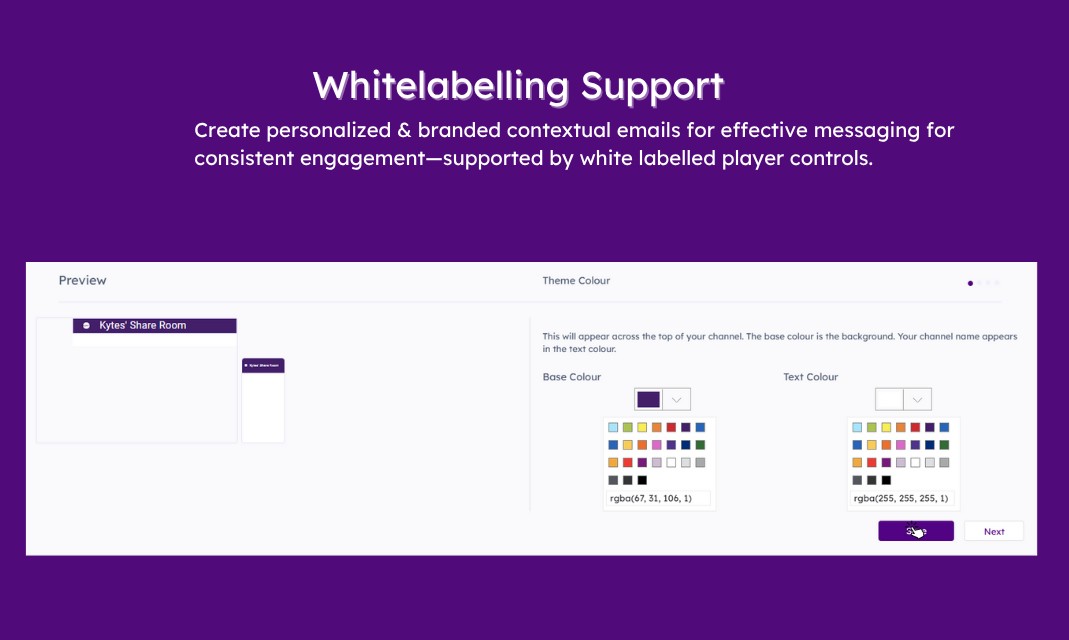Click the purple Save button
This screenshot has width=1069, height=640.
tap(916, 531)
